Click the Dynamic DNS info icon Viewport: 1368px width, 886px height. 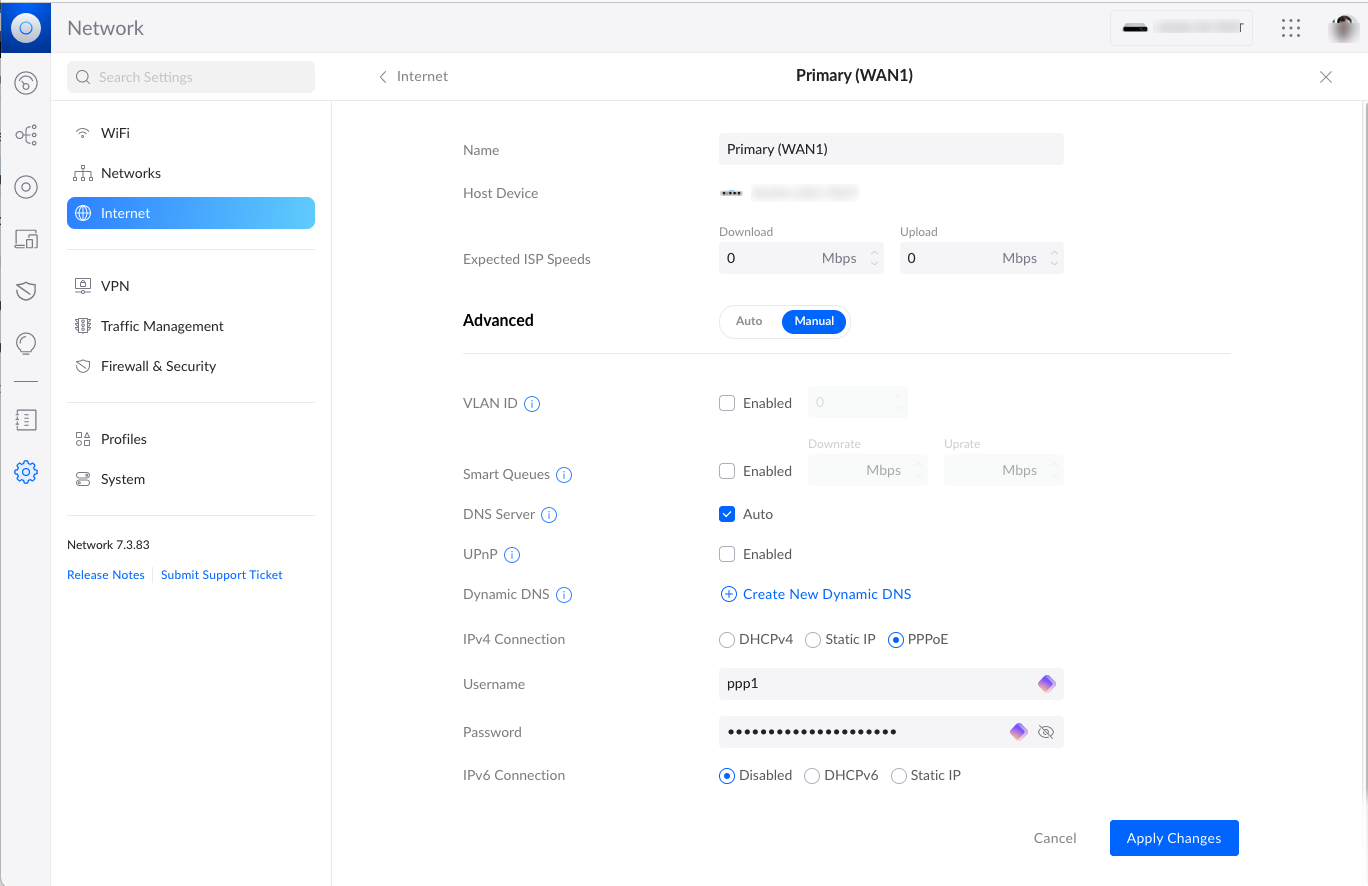(x=564, y=595)
